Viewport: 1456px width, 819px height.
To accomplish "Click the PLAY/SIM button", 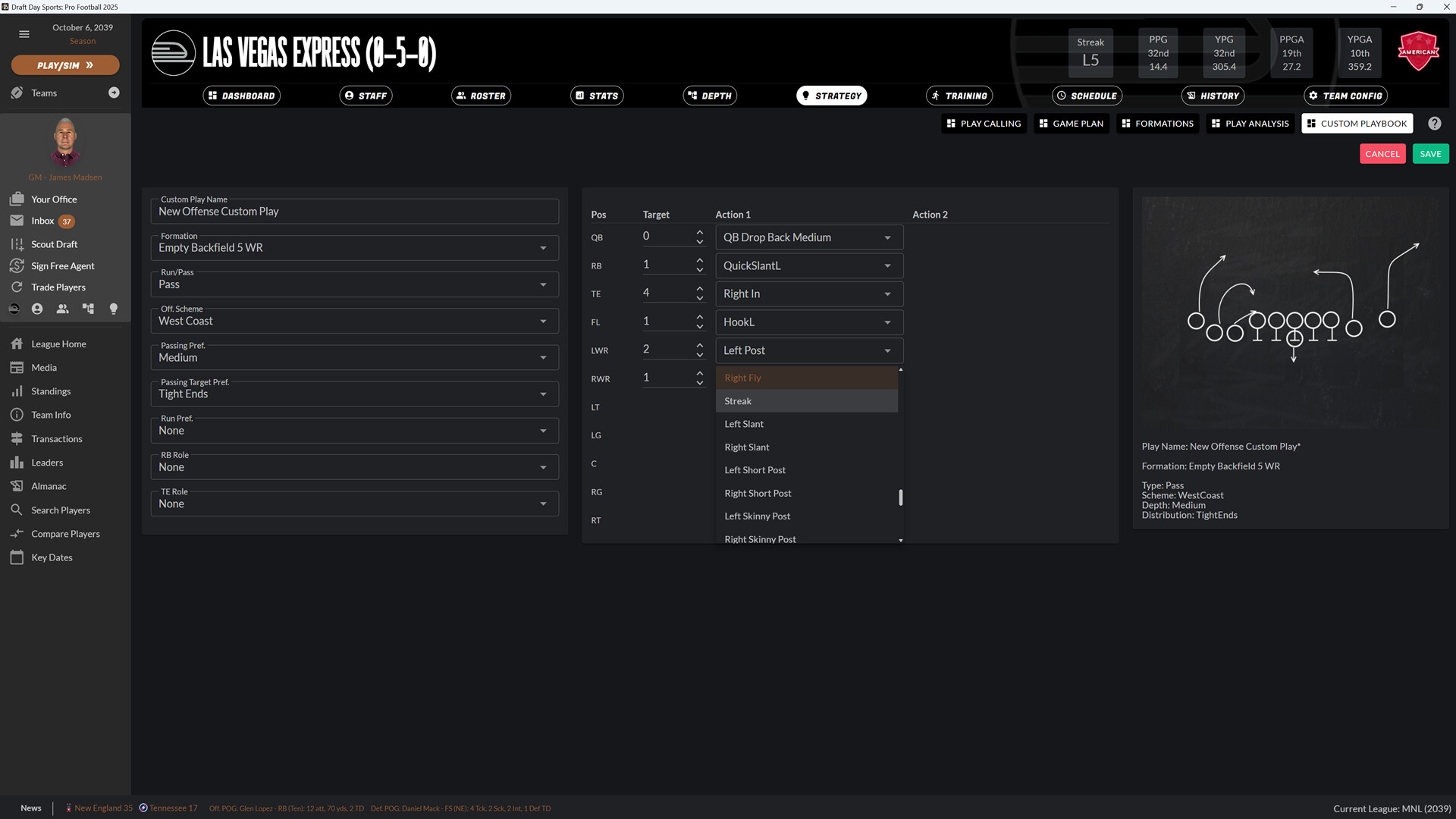I will (x=64, y=65).
